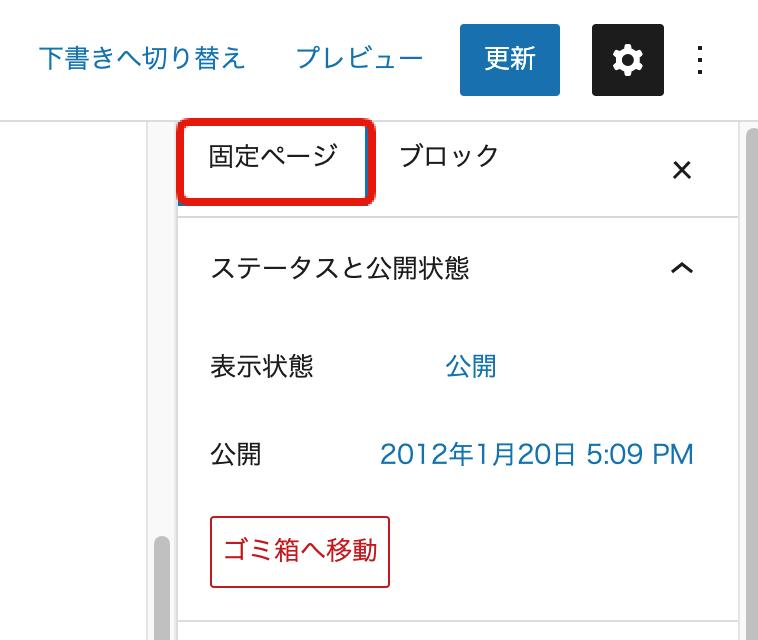This screenshot has width=758, height=640.
Task: Click the 下書きへ切り替え link
Action: coord(142,59)
